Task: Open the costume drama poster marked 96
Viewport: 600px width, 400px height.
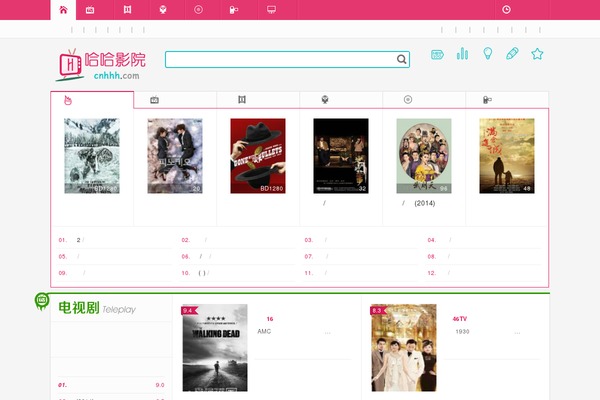Action: tap(424, 156)
